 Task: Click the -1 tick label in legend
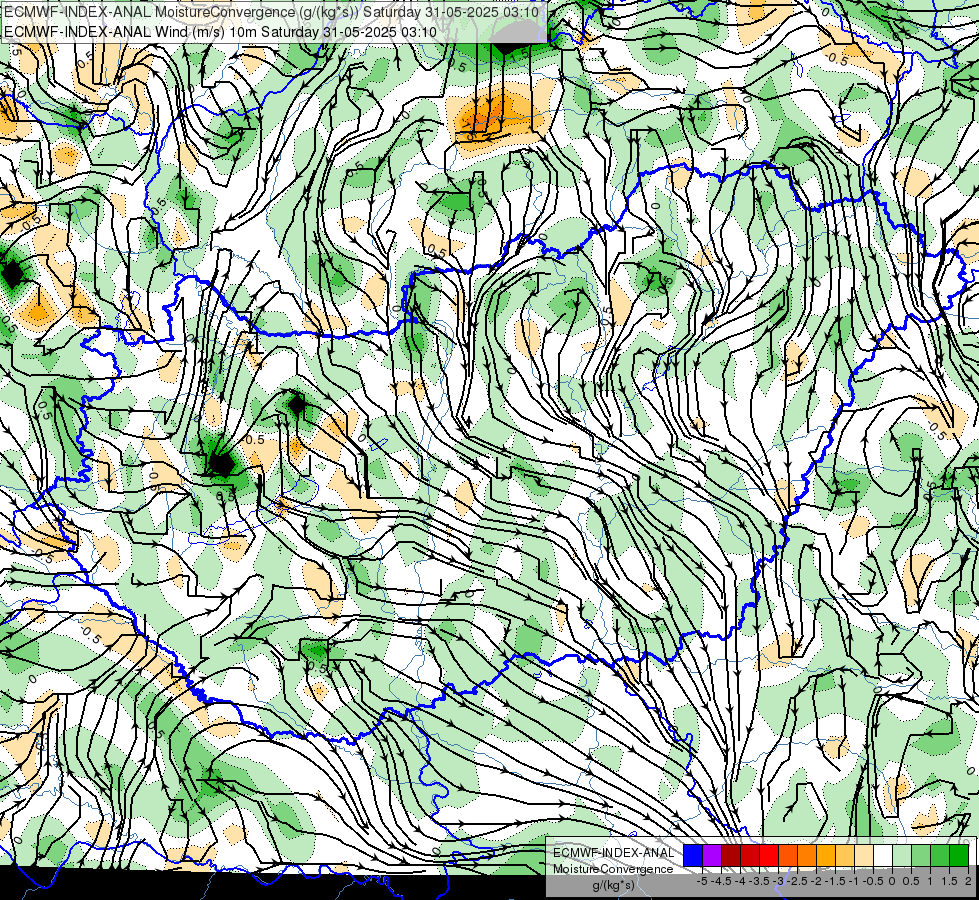854,881
